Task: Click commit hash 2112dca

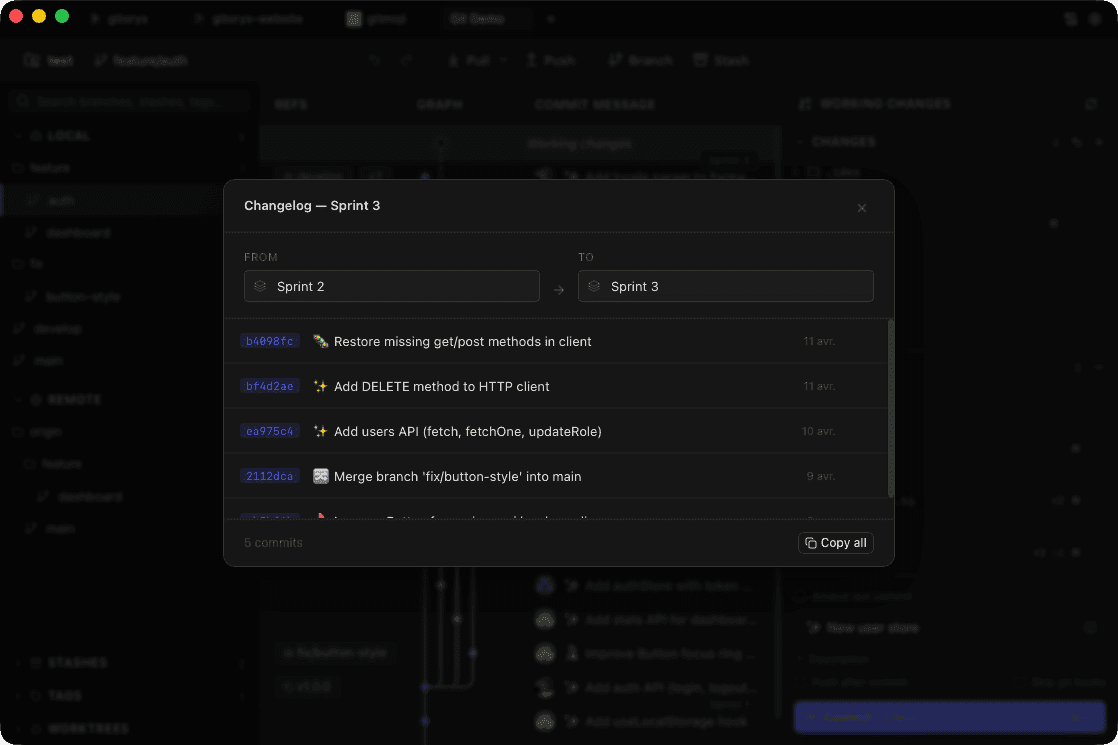Action: [x=270, y=476]
